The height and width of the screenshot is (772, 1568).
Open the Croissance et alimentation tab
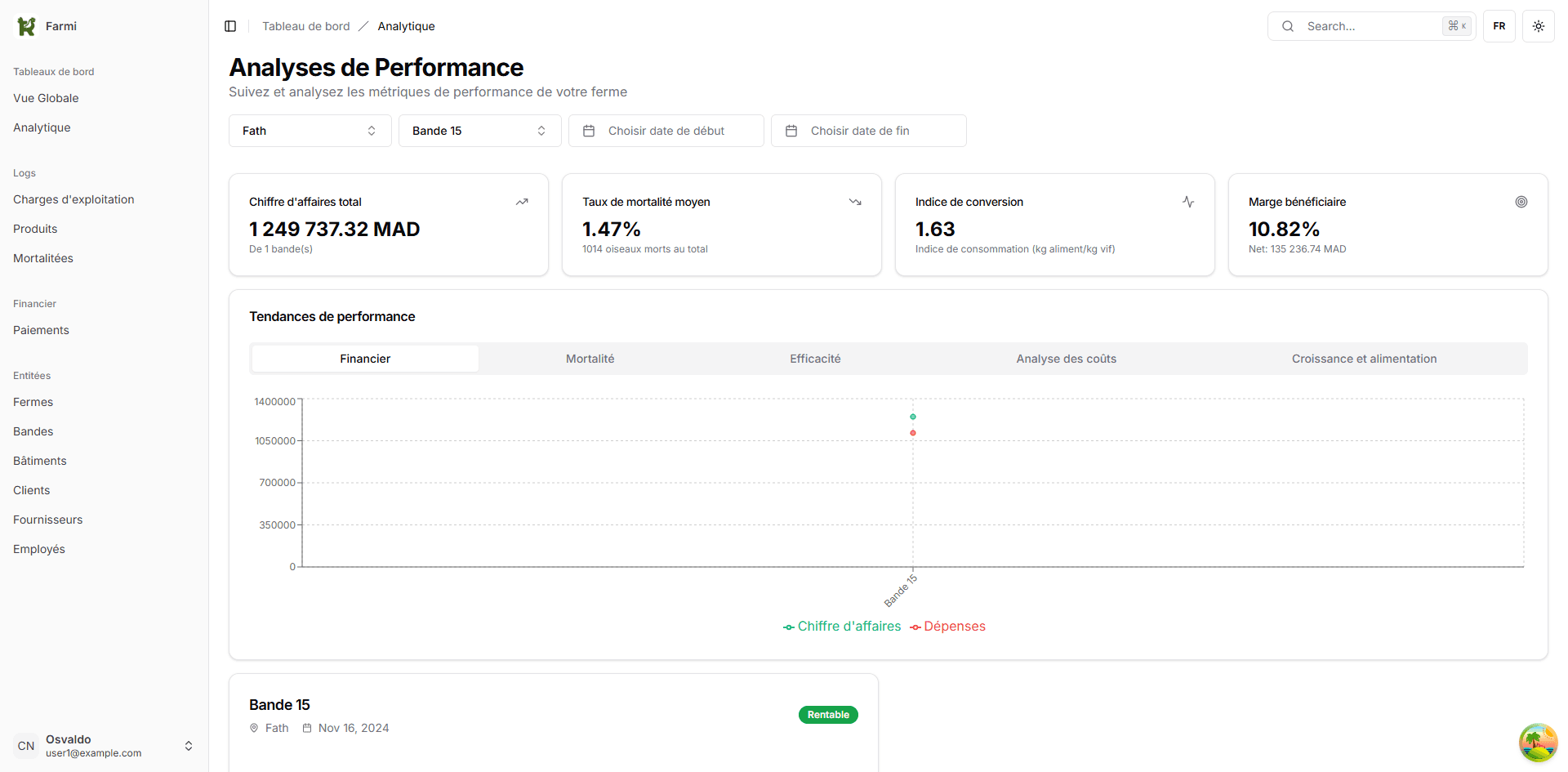pos(1364,358)
